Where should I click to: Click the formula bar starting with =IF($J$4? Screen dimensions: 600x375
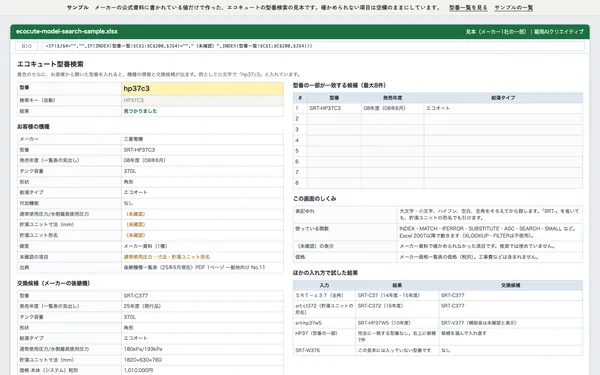point(313,46)
